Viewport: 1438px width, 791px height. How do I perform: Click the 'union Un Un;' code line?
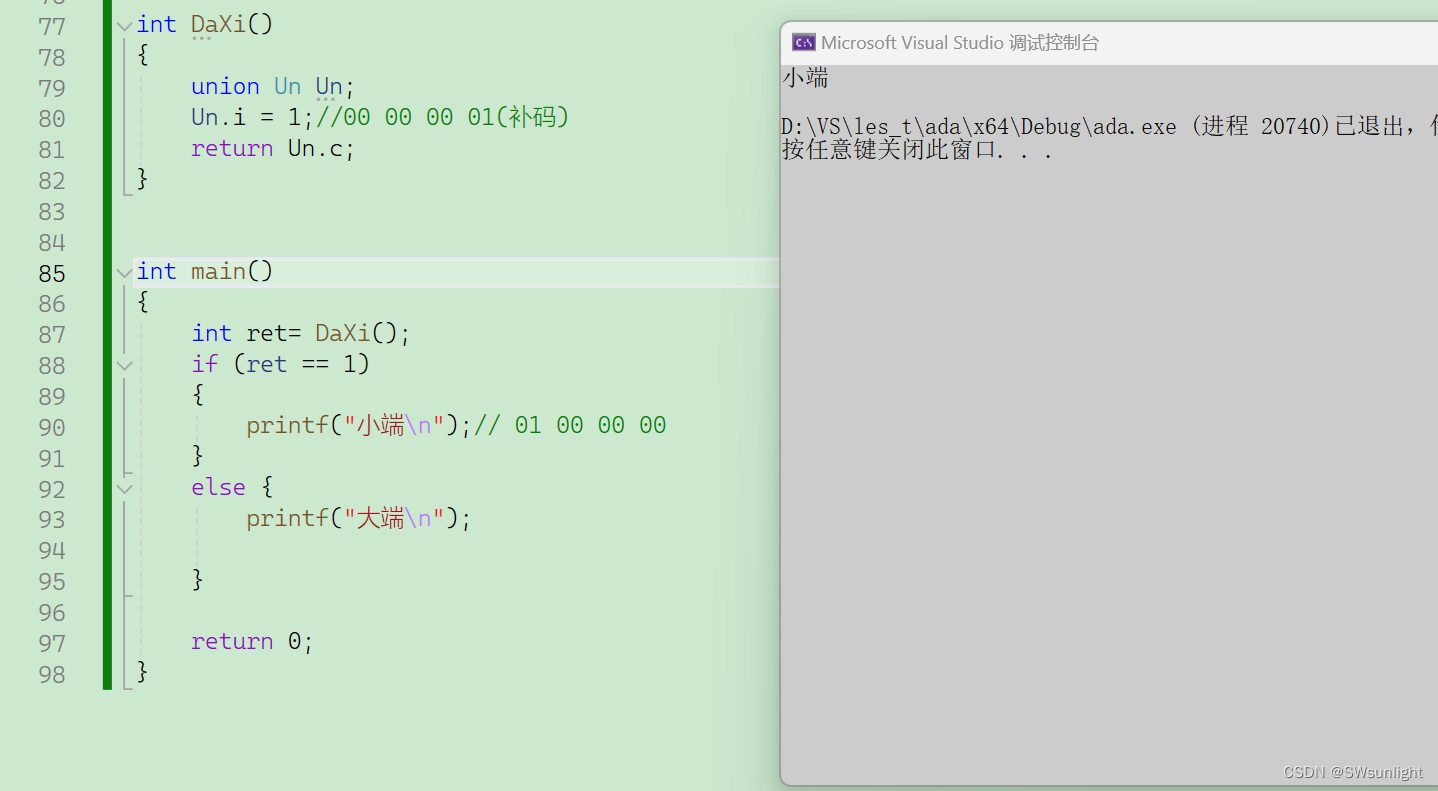pos(273,87)
